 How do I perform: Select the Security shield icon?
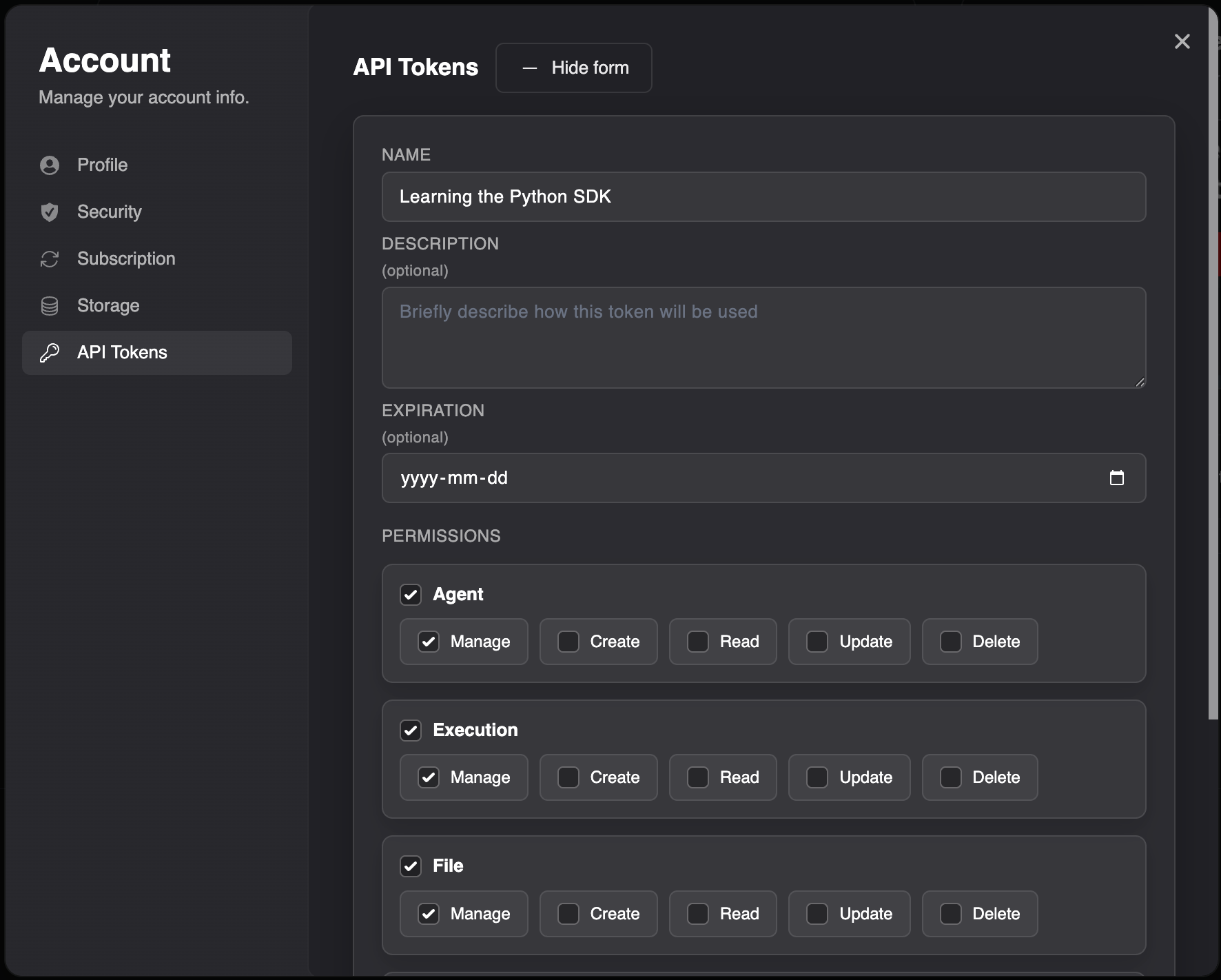(x=49, y=212)
